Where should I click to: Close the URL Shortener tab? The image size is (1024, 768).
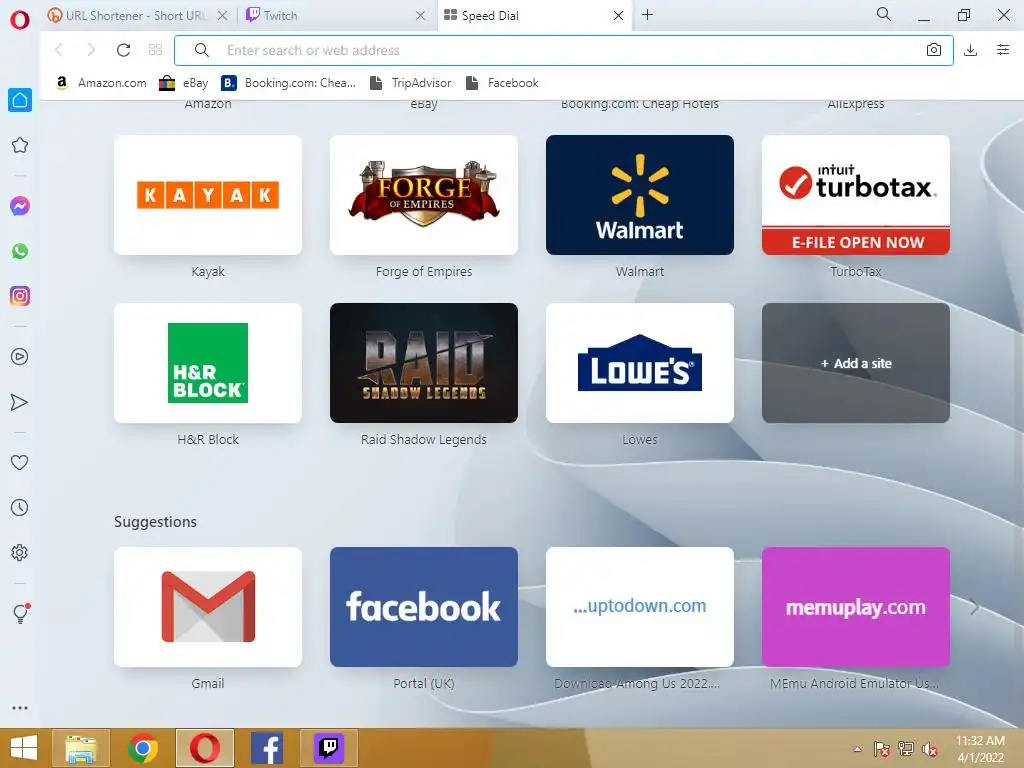click(x=223, y=16)
